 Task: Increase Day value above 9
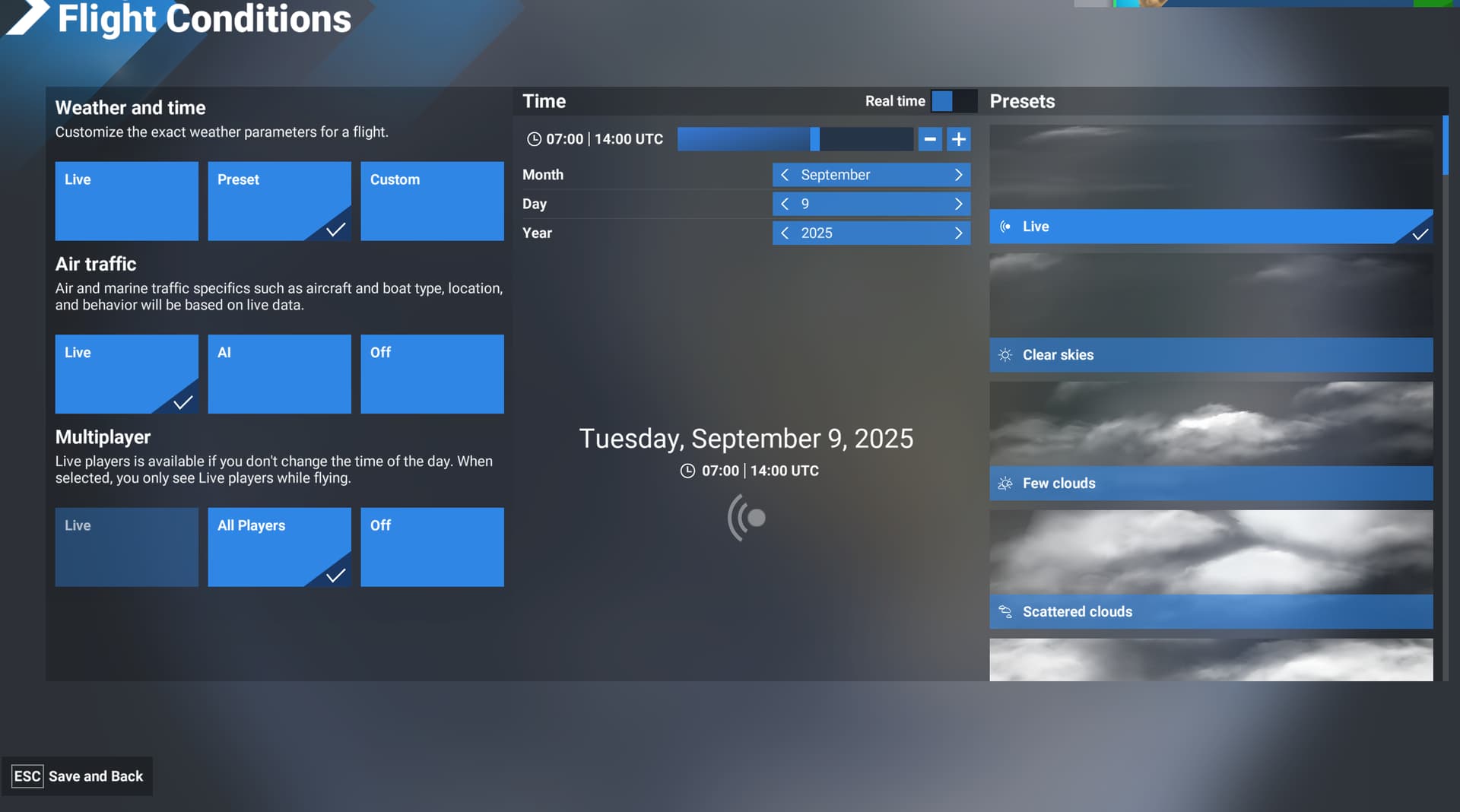pyautogui.click(x=958, y=204)
